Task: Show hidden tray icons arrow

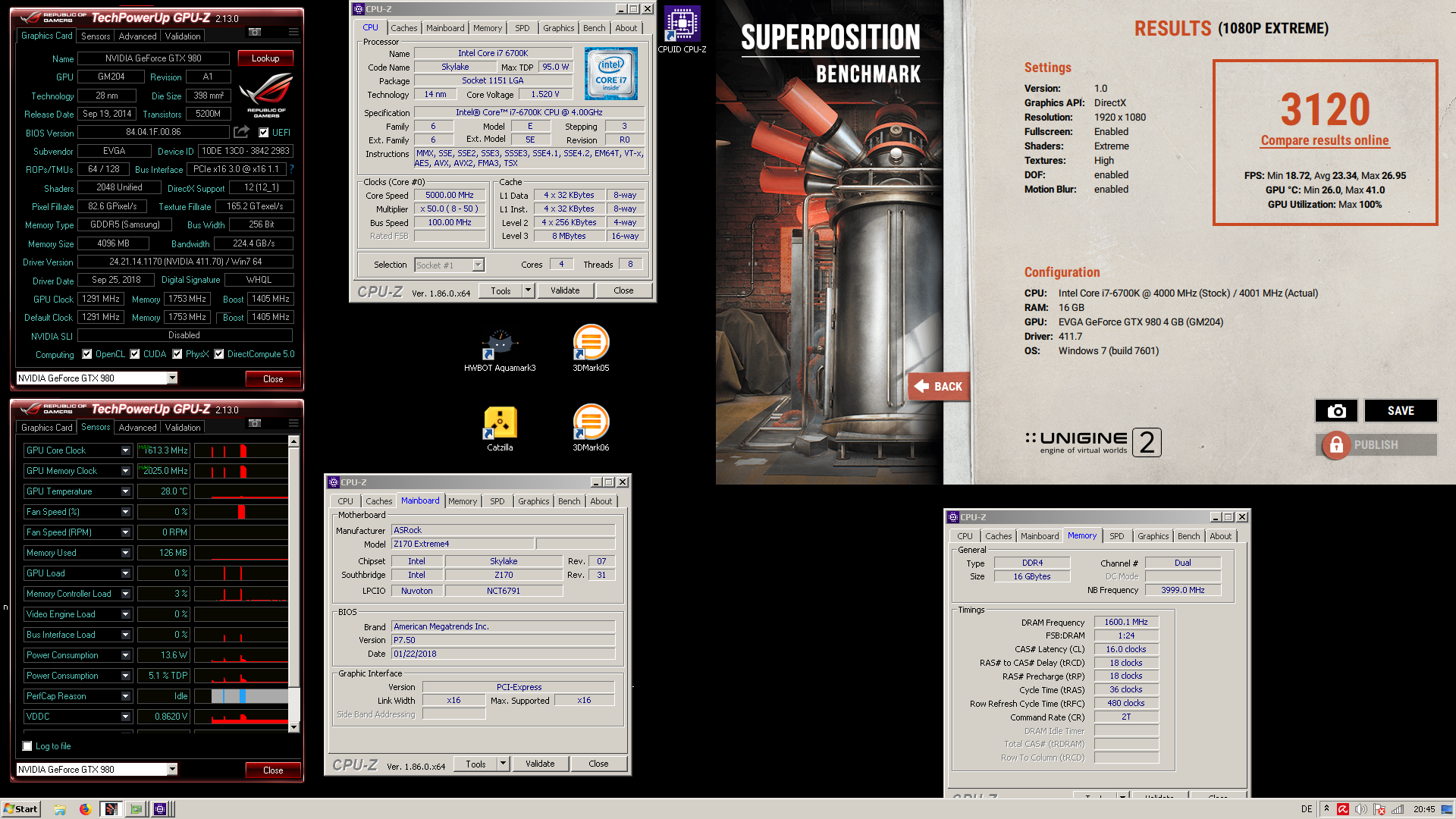Action: [1326, 809]
